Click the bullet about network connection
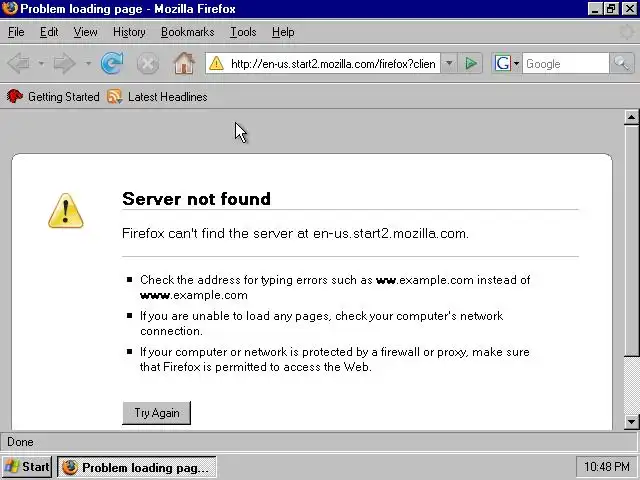The image size is (640, 480). [322, 323]
